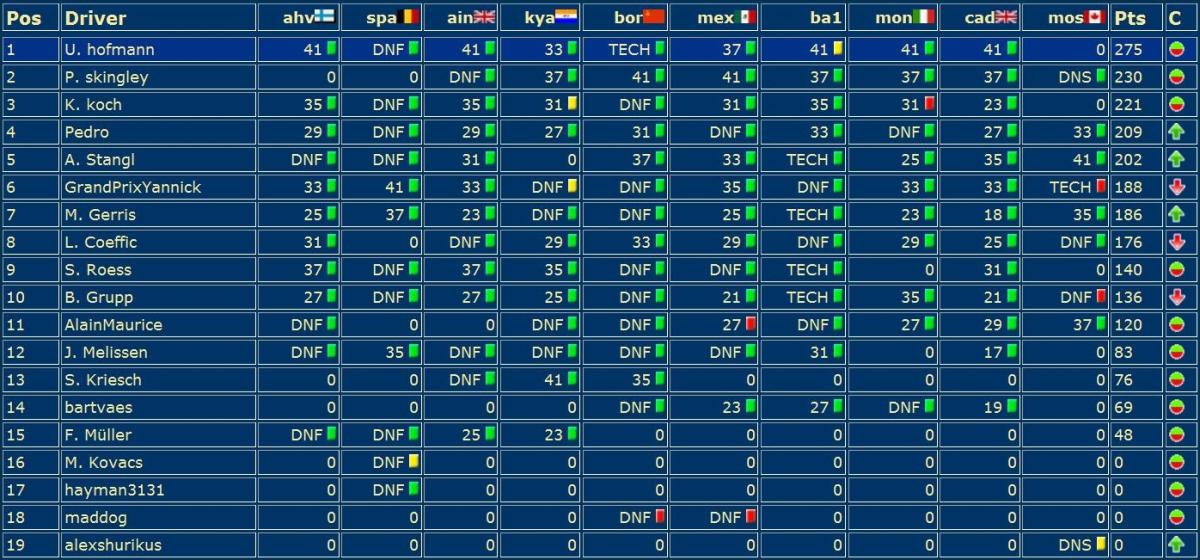Click the Pos column header
Viewport: 1200px width, 560px height.
tap(24, 18)
